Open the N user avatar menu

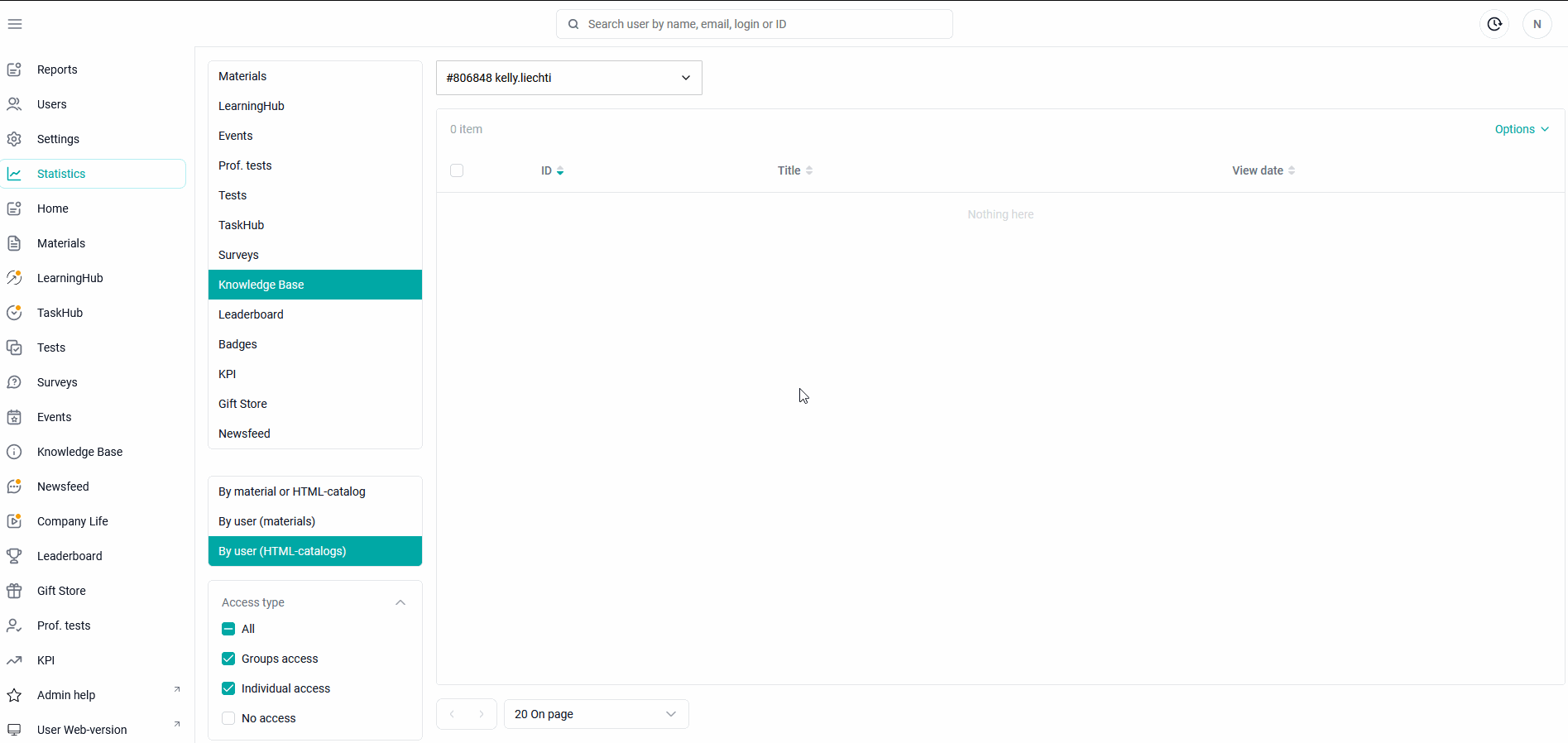coord(1537,24)
